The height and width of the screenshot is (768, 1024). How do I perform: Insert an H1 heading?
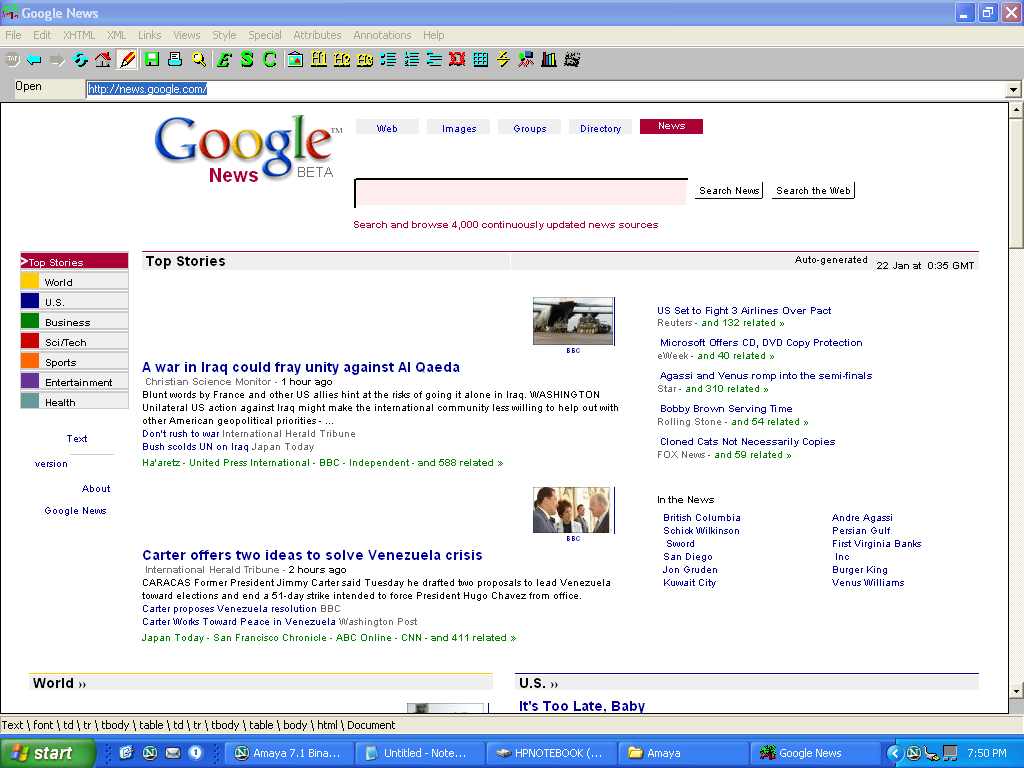(x=319, y=60)
